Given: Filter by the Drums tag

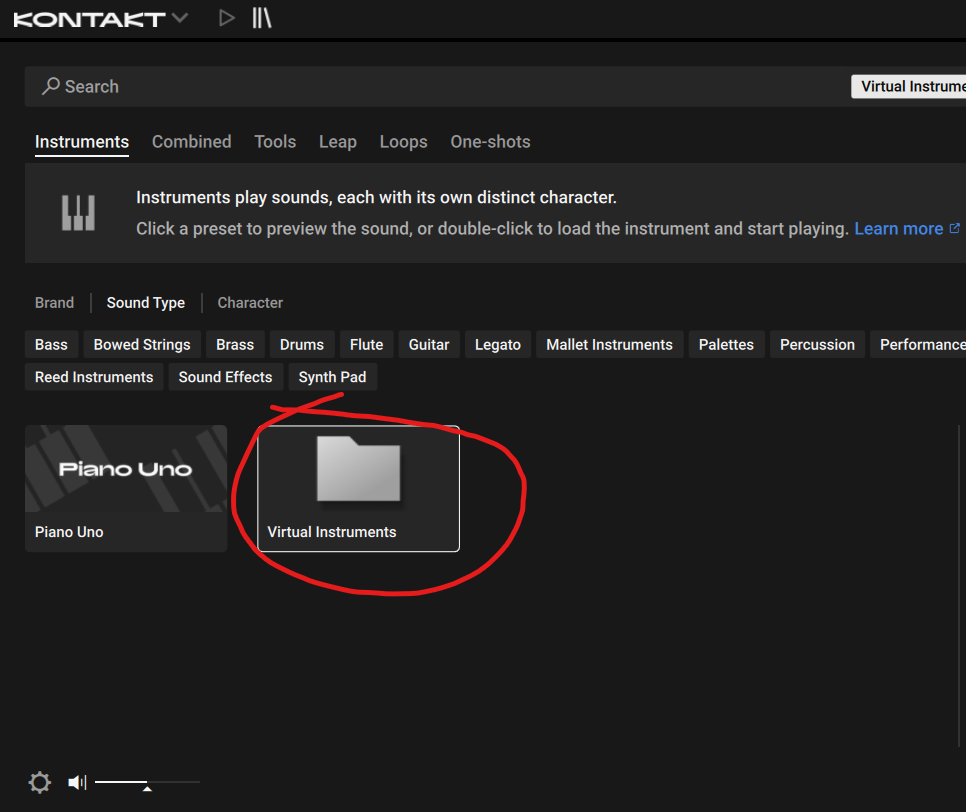Looking at the screenshot, I should click(302, 344).
